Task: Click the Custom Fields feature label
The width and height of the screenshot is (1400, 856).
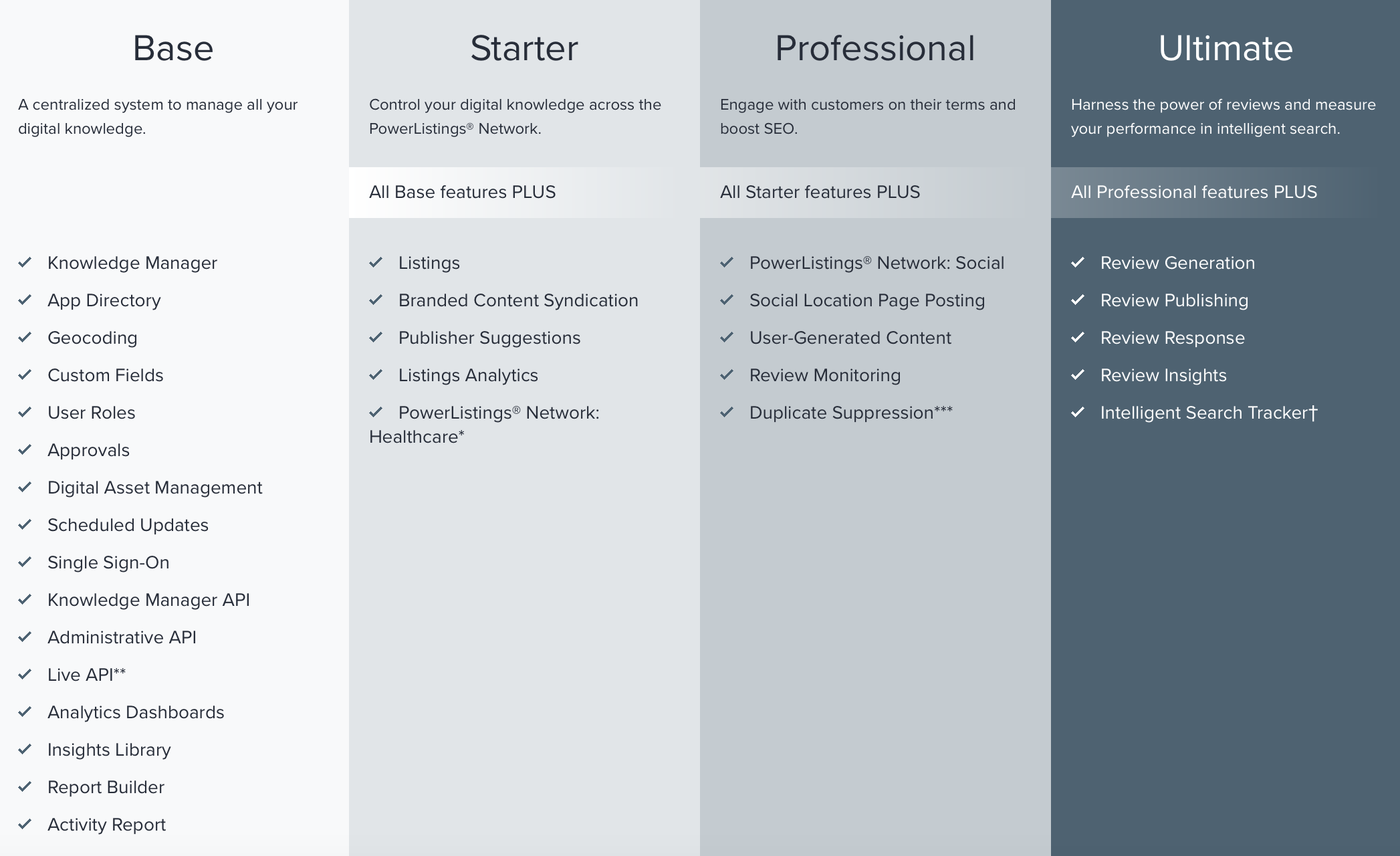Action: [x=106, y=375]
